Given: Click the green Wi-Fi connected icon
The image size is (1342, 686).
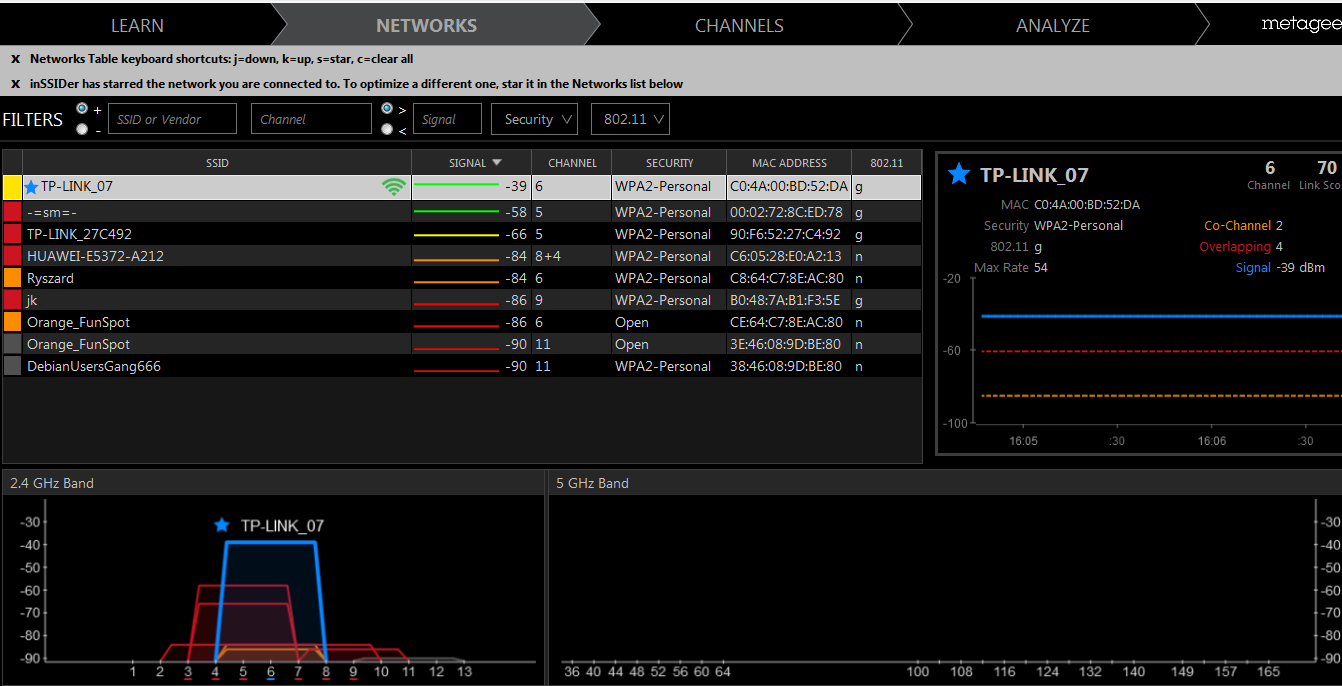Looking at the screenshot, I should click(394, 187).
